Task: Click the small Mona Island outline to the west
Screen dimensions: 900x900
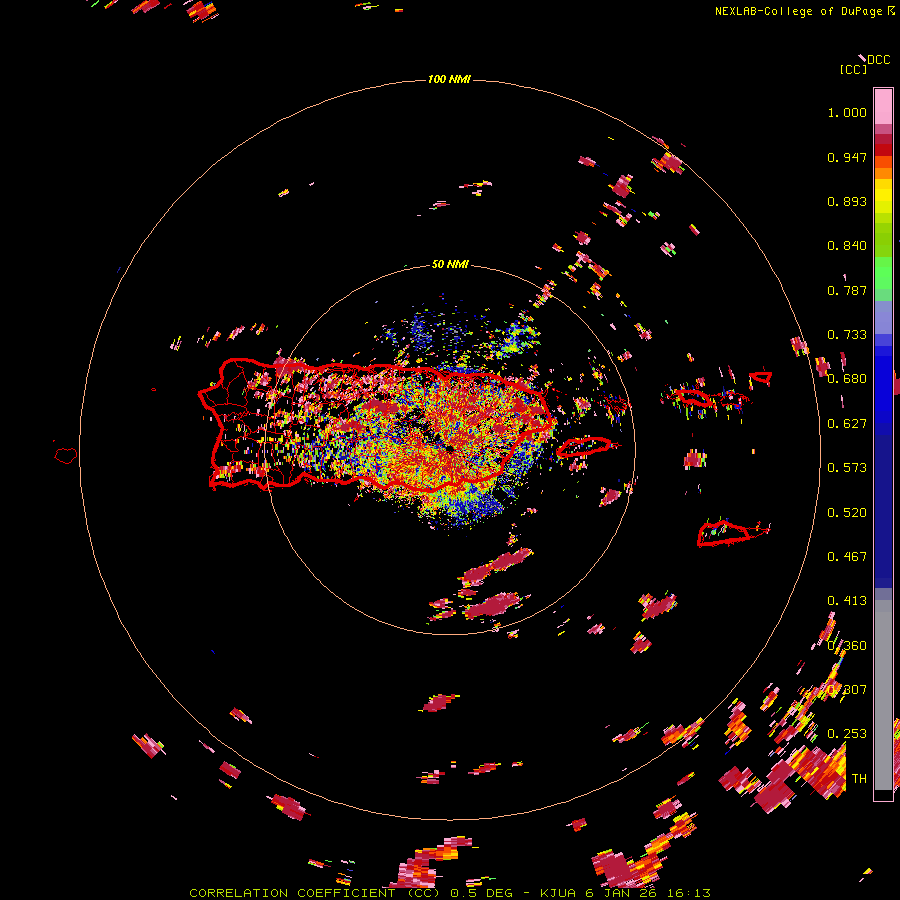Action: tap(66, 456)
